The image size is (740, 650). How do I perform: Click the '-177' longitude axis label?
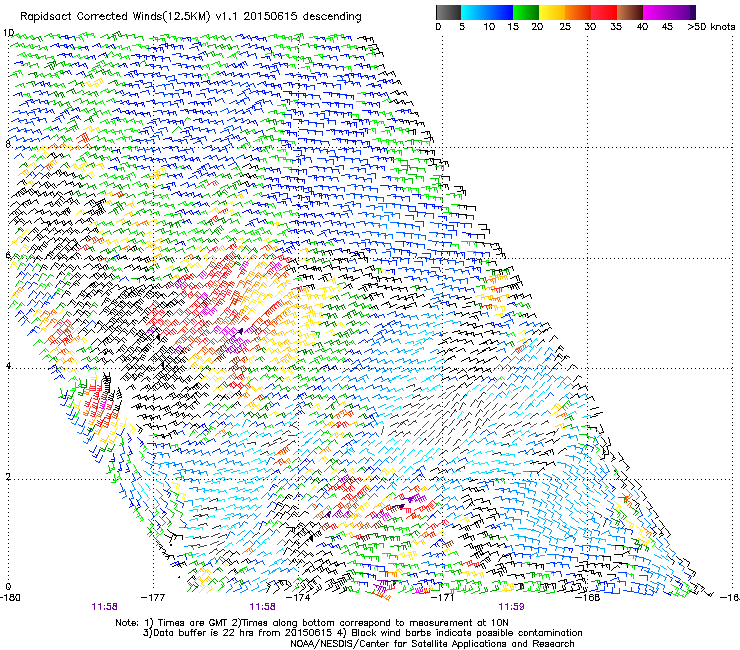[153, 598]
